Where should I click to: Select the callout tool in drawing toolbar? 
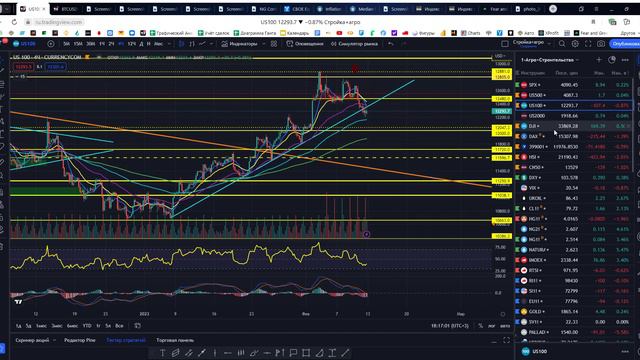[293, 353]
